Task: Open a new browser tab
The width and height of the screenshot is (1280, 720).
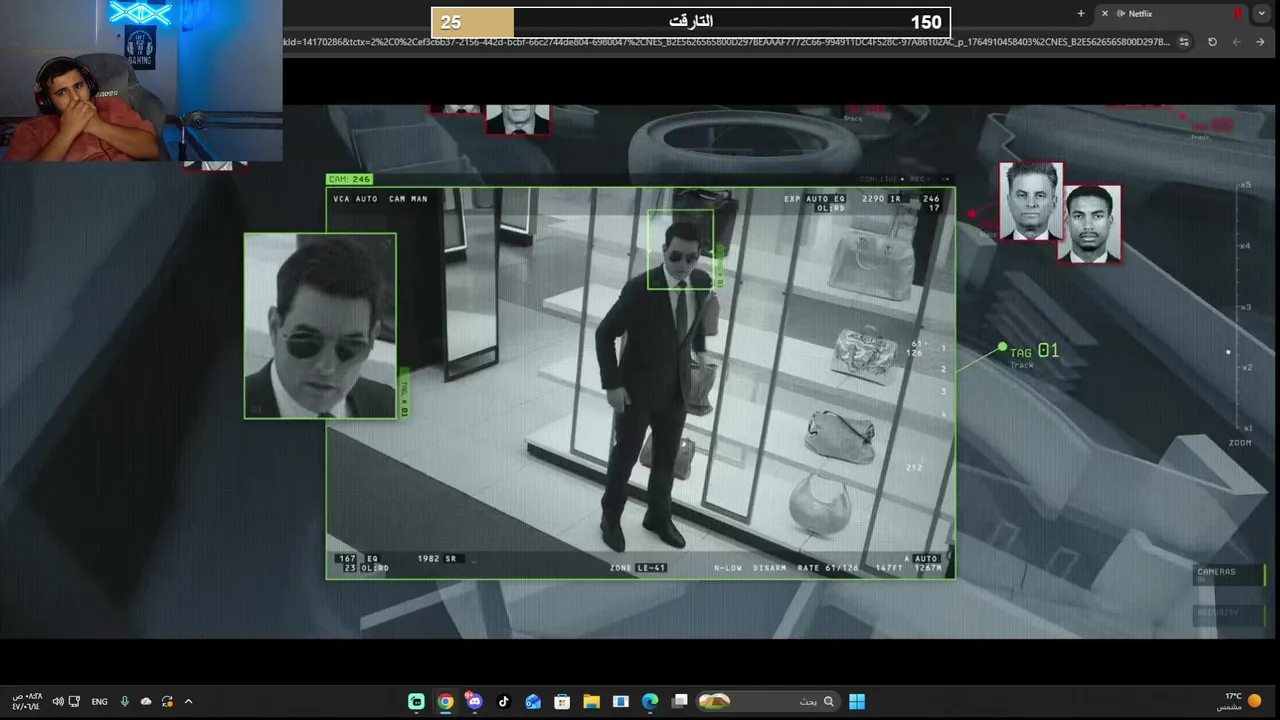Action: point(1081,13)
